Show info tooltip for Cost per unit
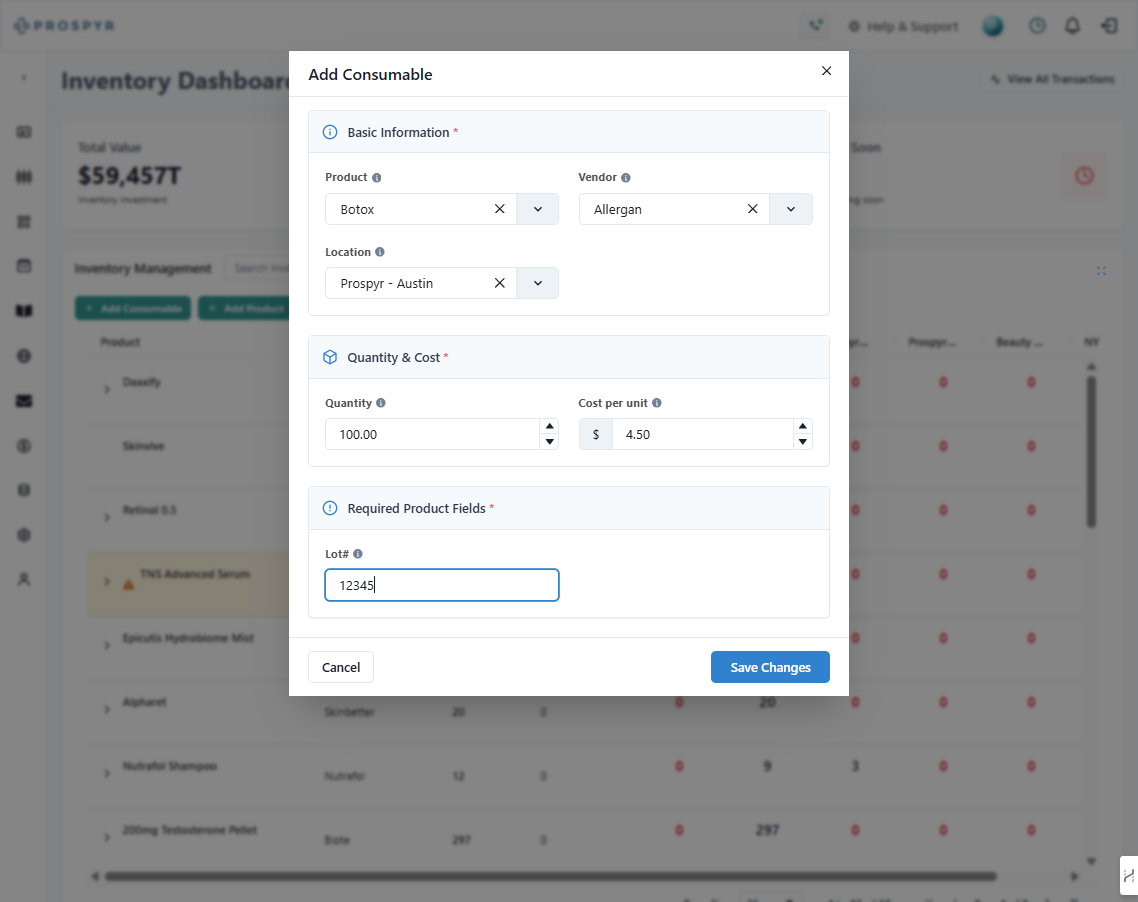1138x902 pixels. pyautogui.click(x=657, y=403)
